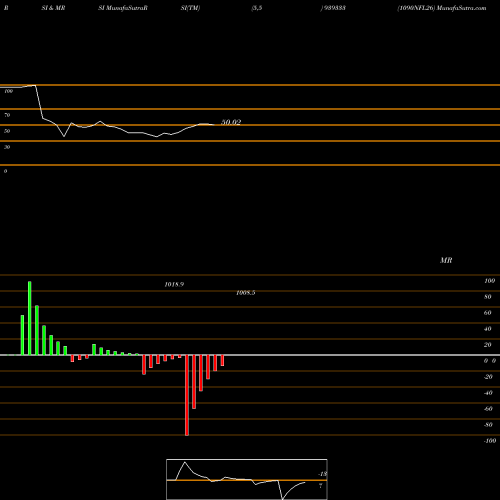Click the MR axis label -100

click(490, 441)
